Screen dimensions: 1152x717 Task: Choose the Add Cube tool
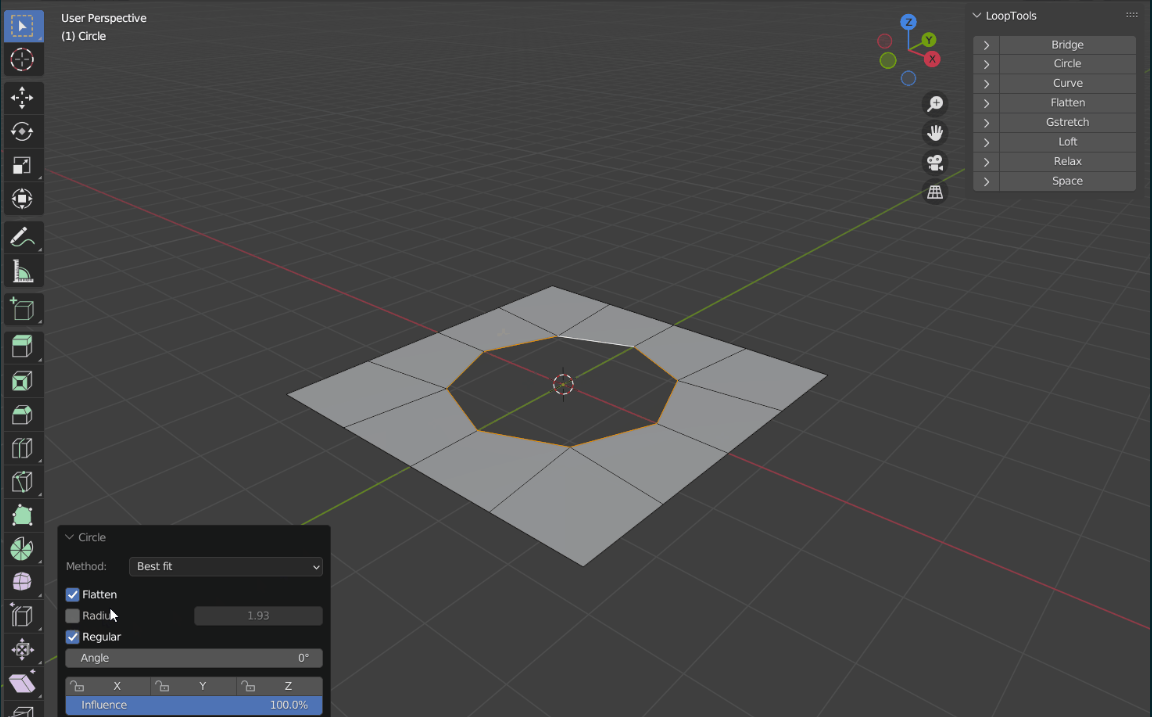tap(23, 309)
